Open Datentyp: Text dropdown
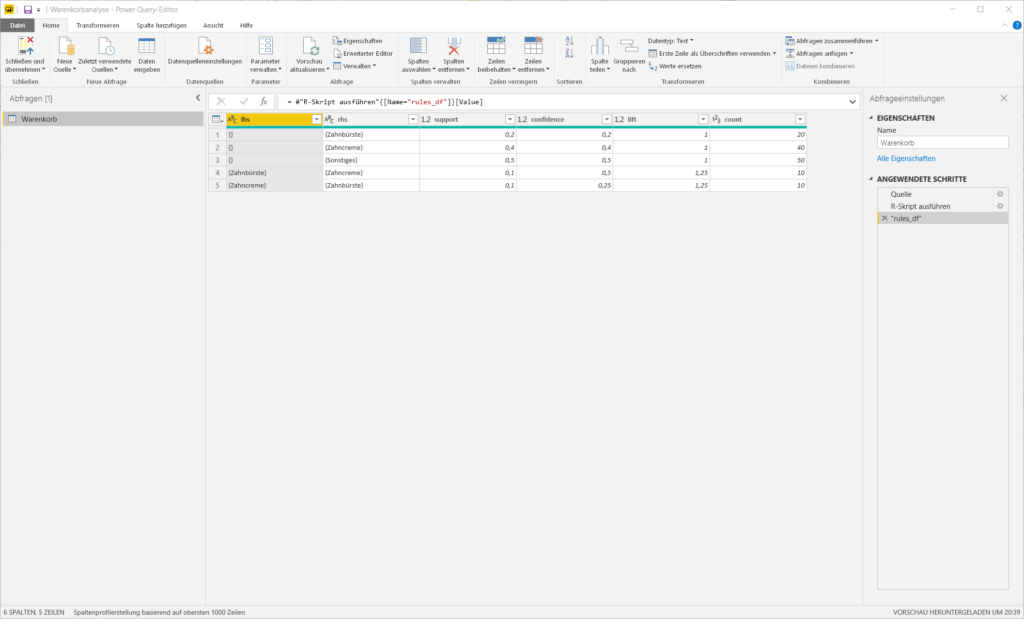 point(671,40)
